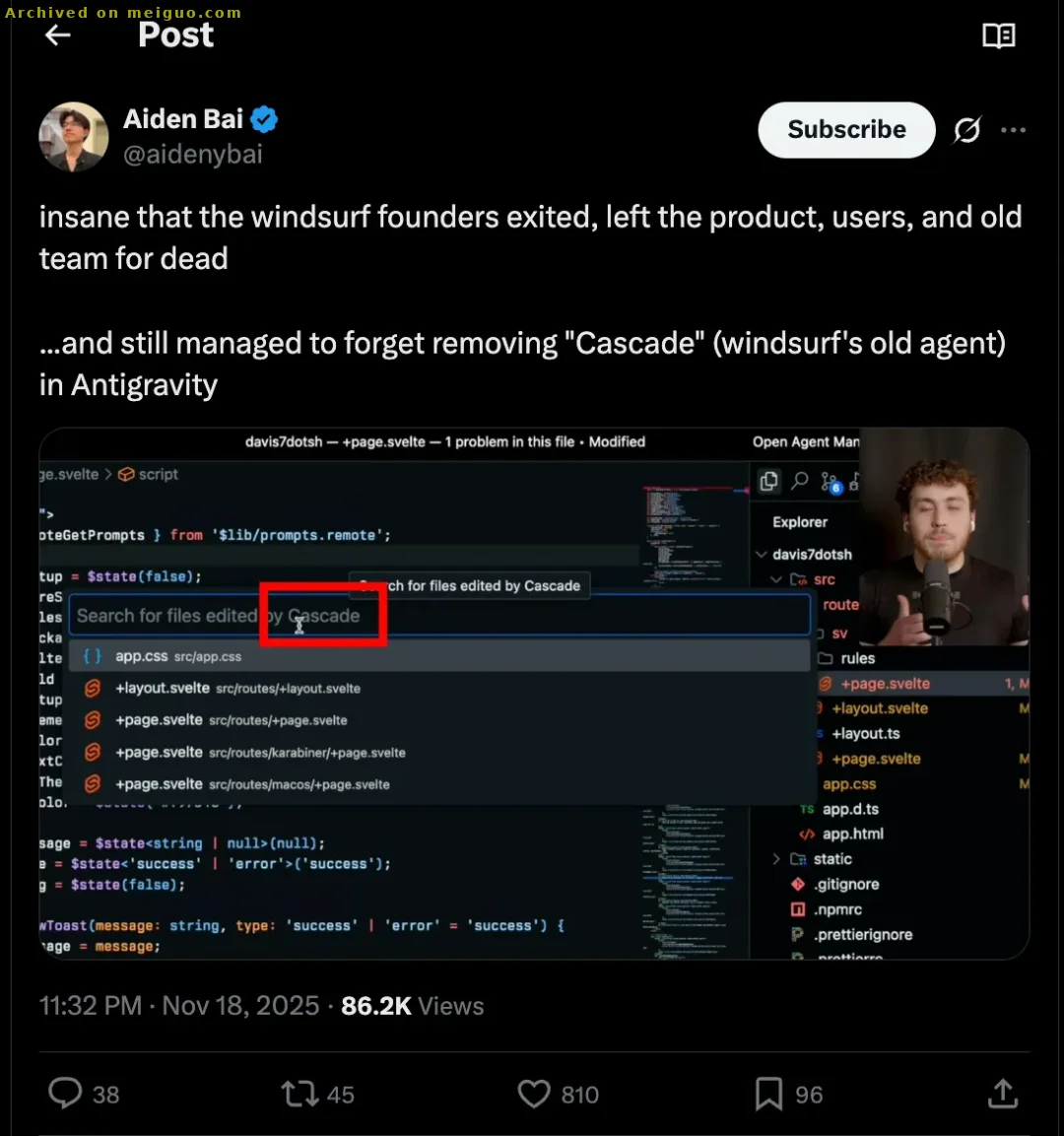Open the 11:32 PM Nov 18 timestamp
1064x1136 pixels.
pos(179,1006)
